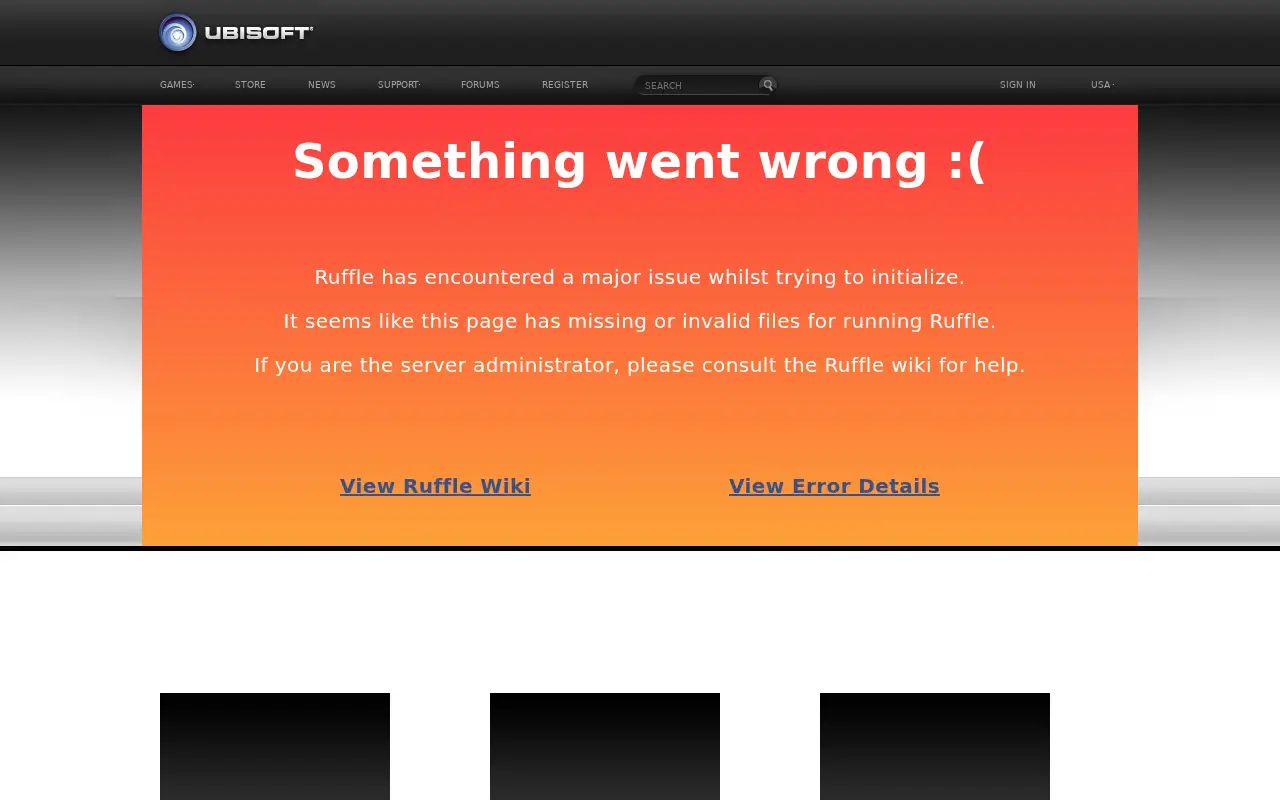Viewport: 1280px width, 800px height.
Task: Click text about missing or invalid files
Action: coord(640,321)
